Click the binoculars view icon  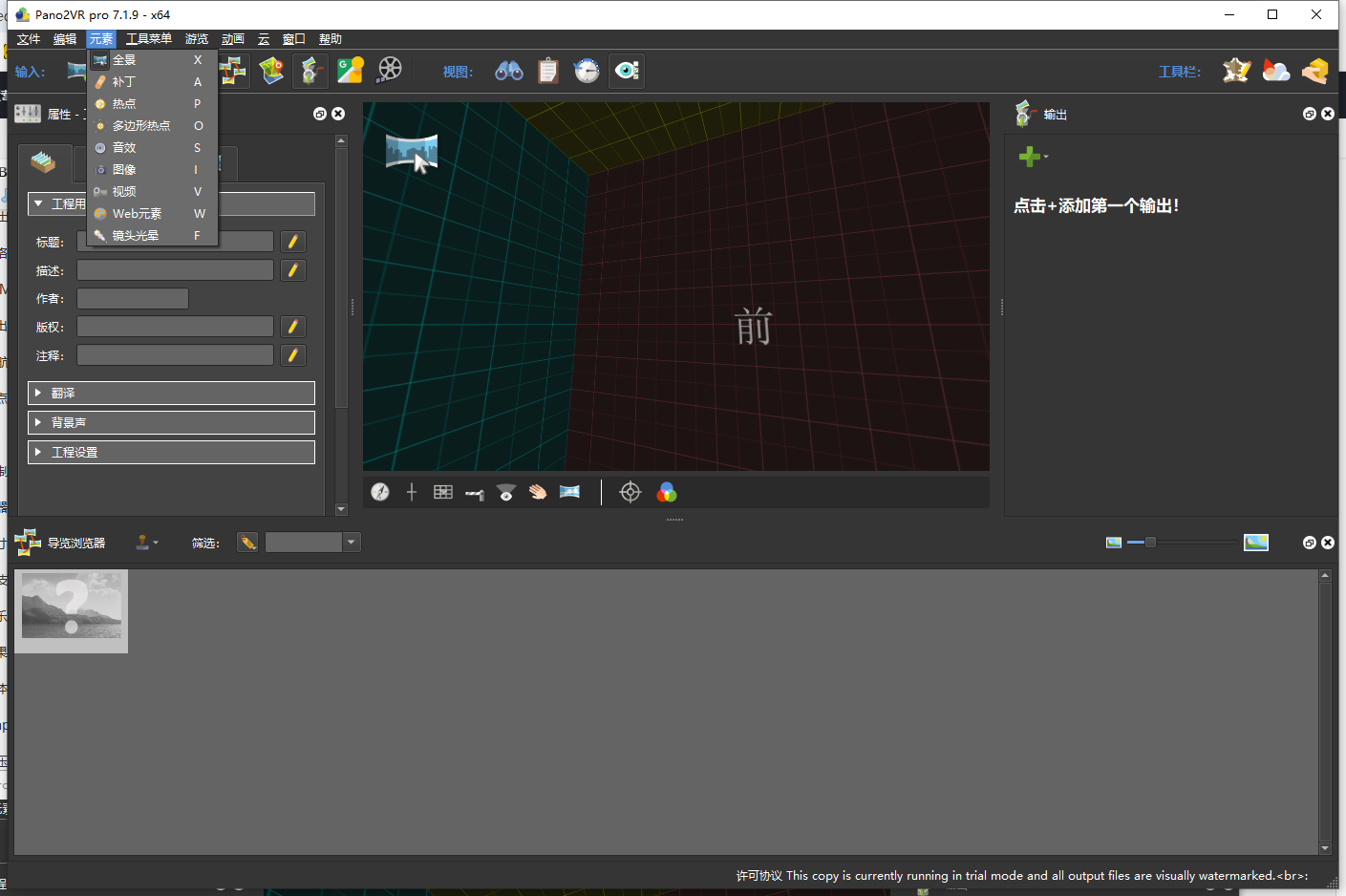coord(509,71)
